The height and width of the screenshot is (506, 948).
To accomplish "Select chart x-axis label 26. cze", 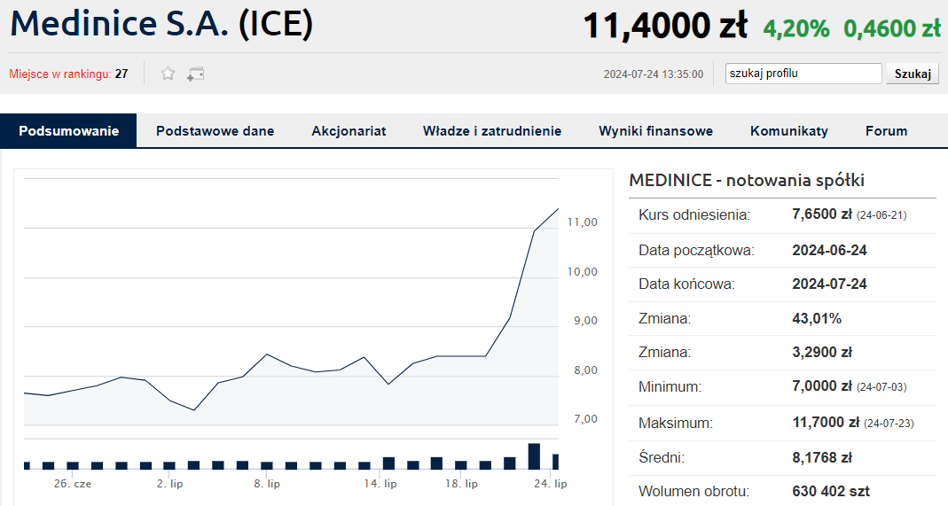I will coord(73,484).
